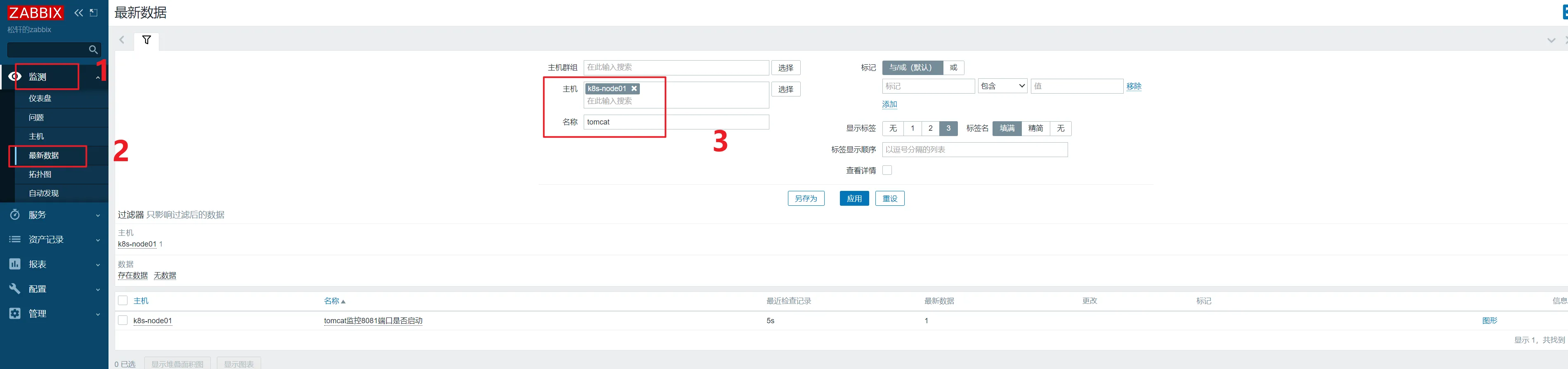The width and height of the screenshot is (1568, 369).
Task: Collapse the sidebar with double-arrow icon
Action: click(78, 13)
